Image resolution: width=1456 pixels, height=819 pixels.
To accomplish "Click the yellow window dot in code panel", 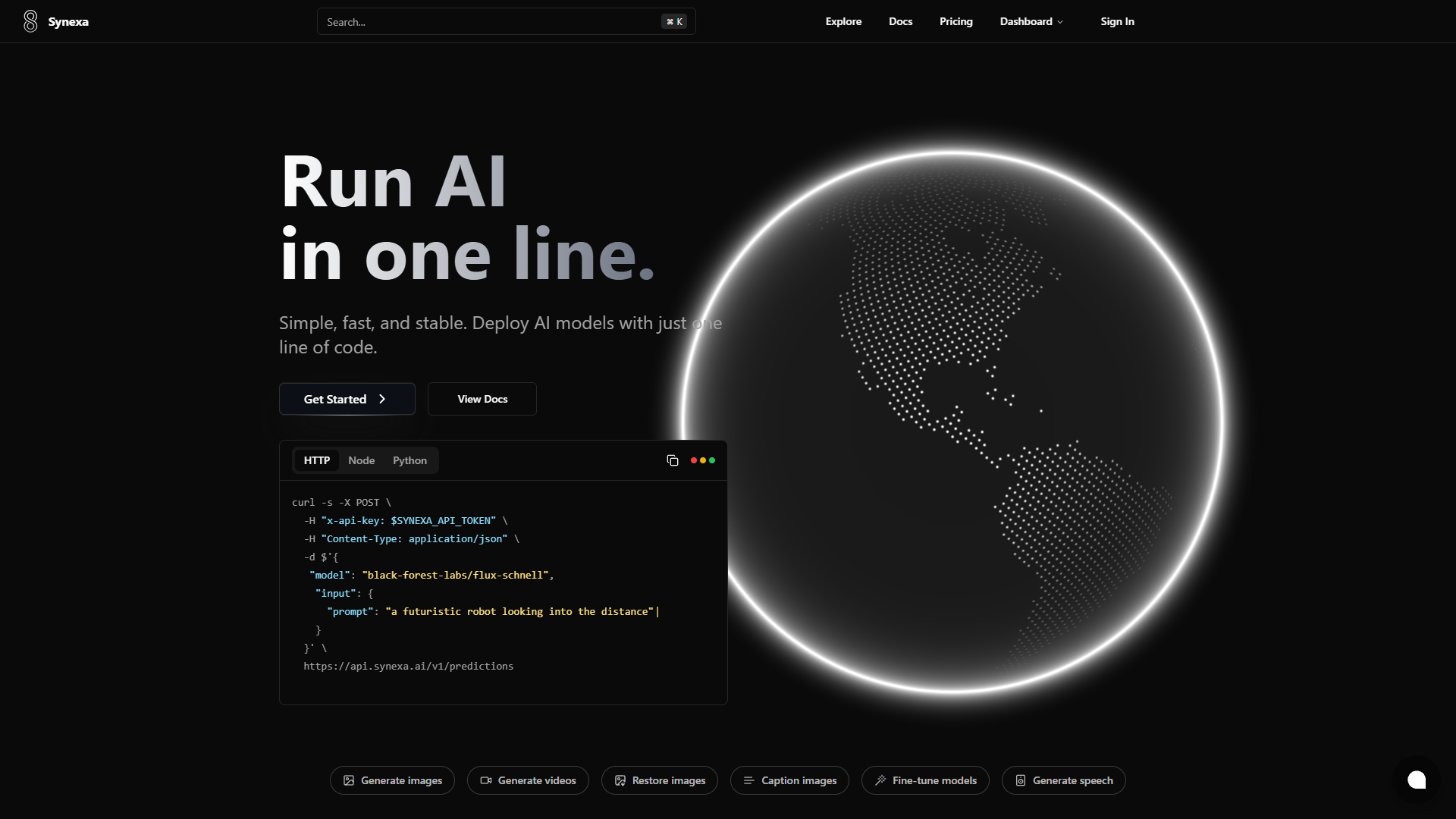I will click(x=703, y=460).
